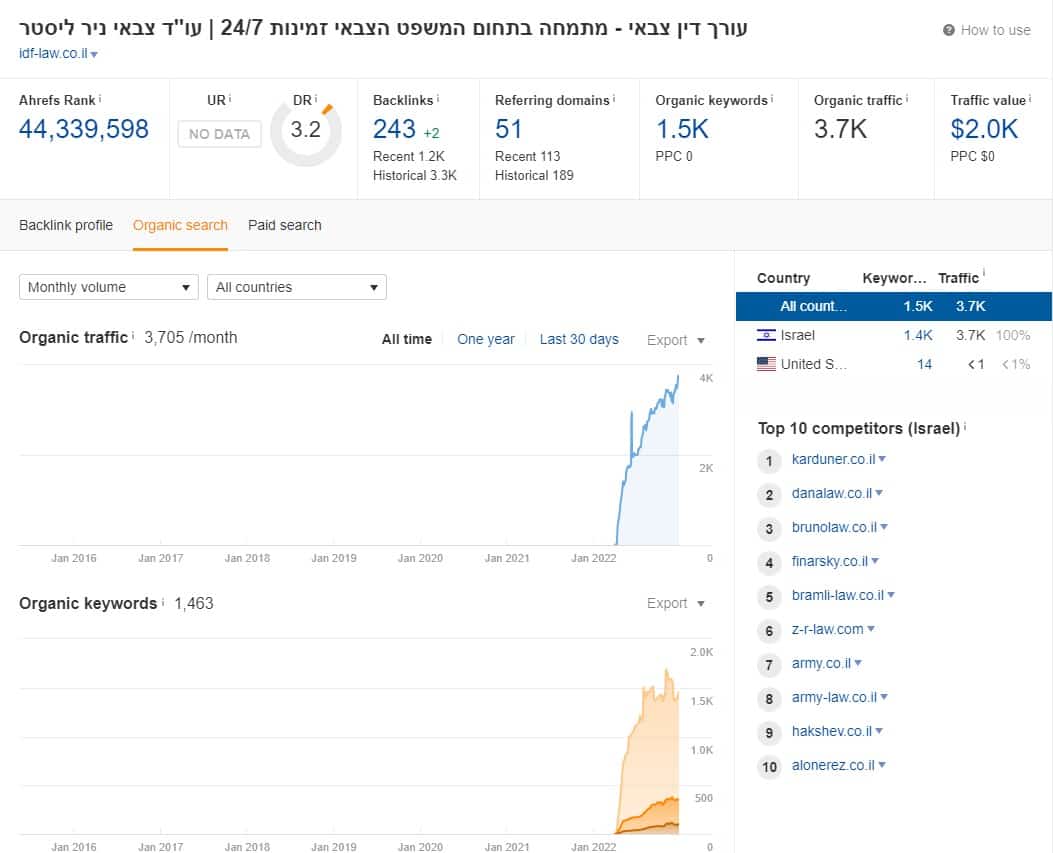Click the 3,705 /month traffic figure
The width and height of the screenshot is (1053, 853).
[191, 337]
